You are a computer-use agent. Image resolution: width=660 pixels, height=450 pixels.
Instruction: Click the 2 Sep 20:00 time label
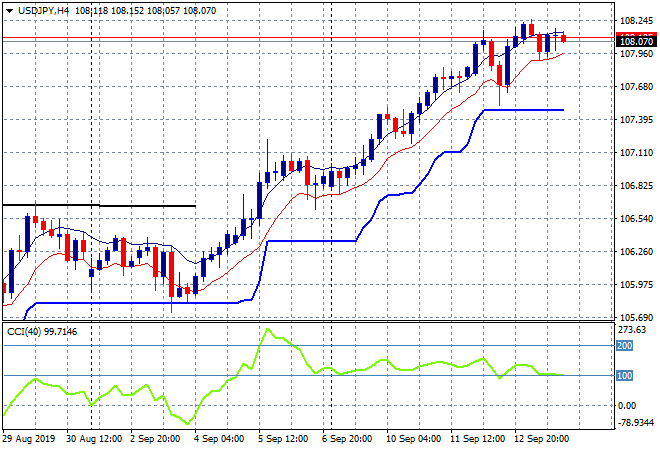click(x=155, y=439)
